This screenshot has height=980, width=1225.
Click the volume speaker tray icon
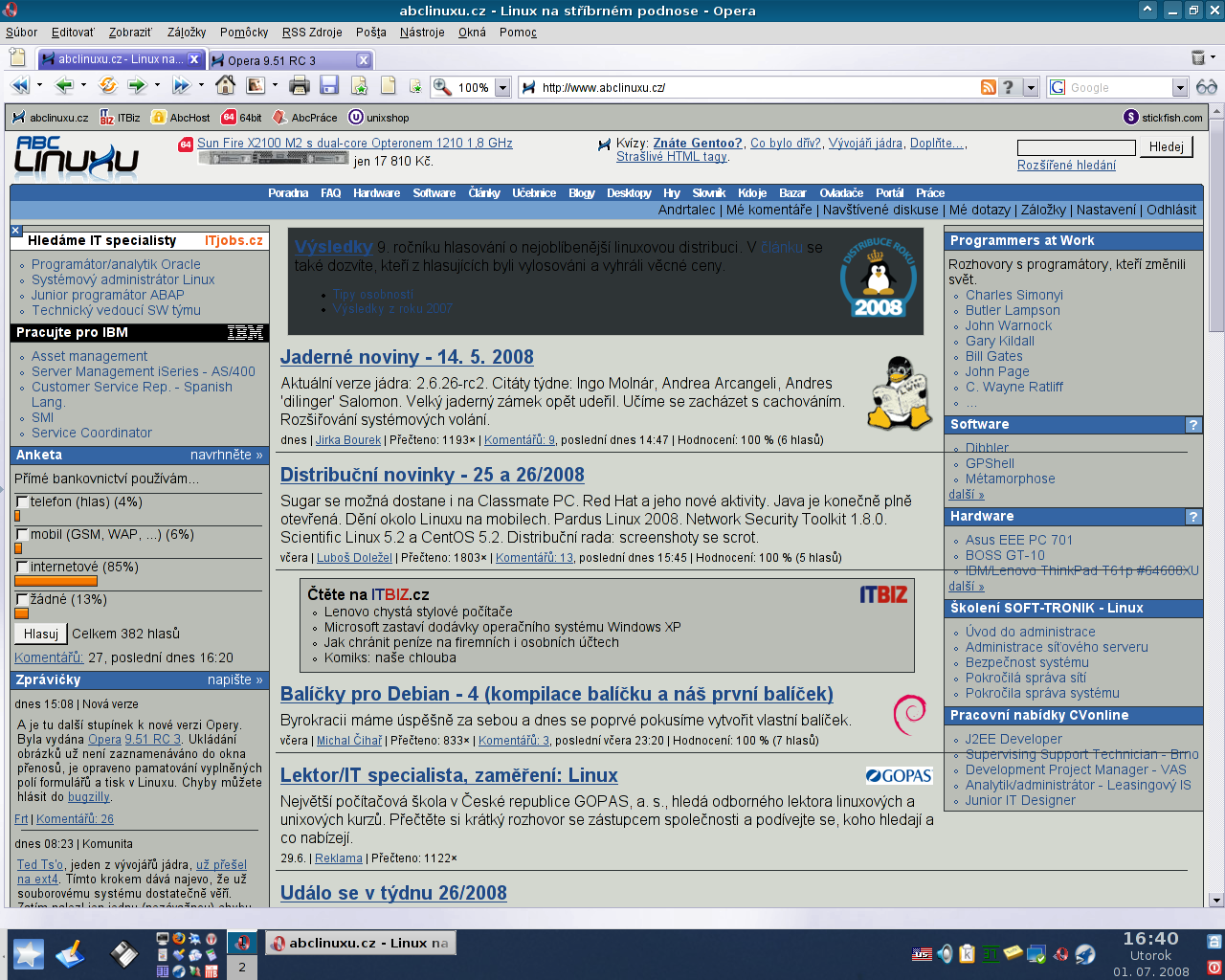[x=945, y=954]
